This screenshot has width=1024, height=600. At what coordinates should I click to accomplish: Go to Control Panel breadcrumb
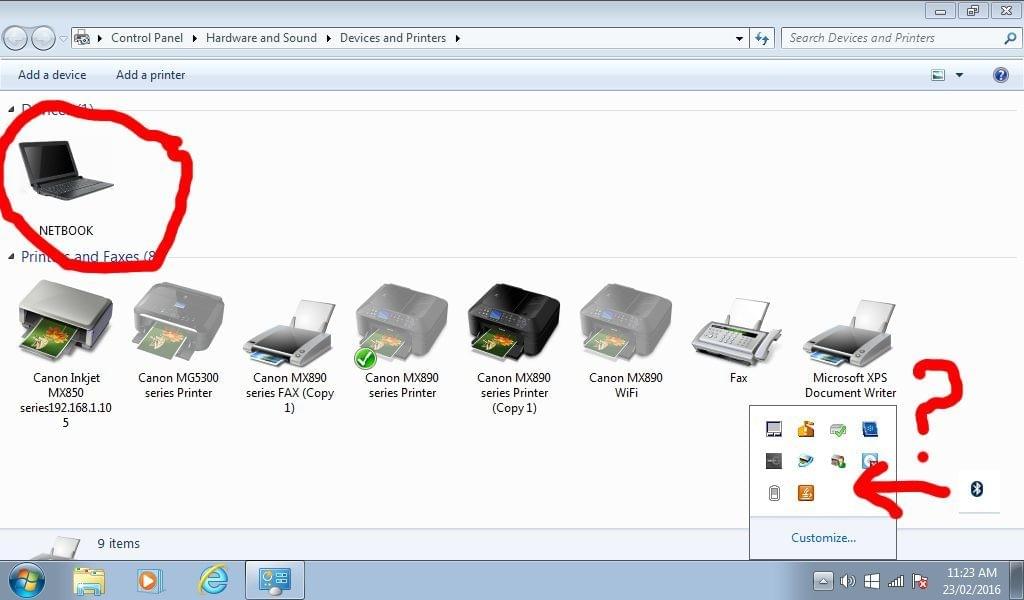click(x=147, y=38)
